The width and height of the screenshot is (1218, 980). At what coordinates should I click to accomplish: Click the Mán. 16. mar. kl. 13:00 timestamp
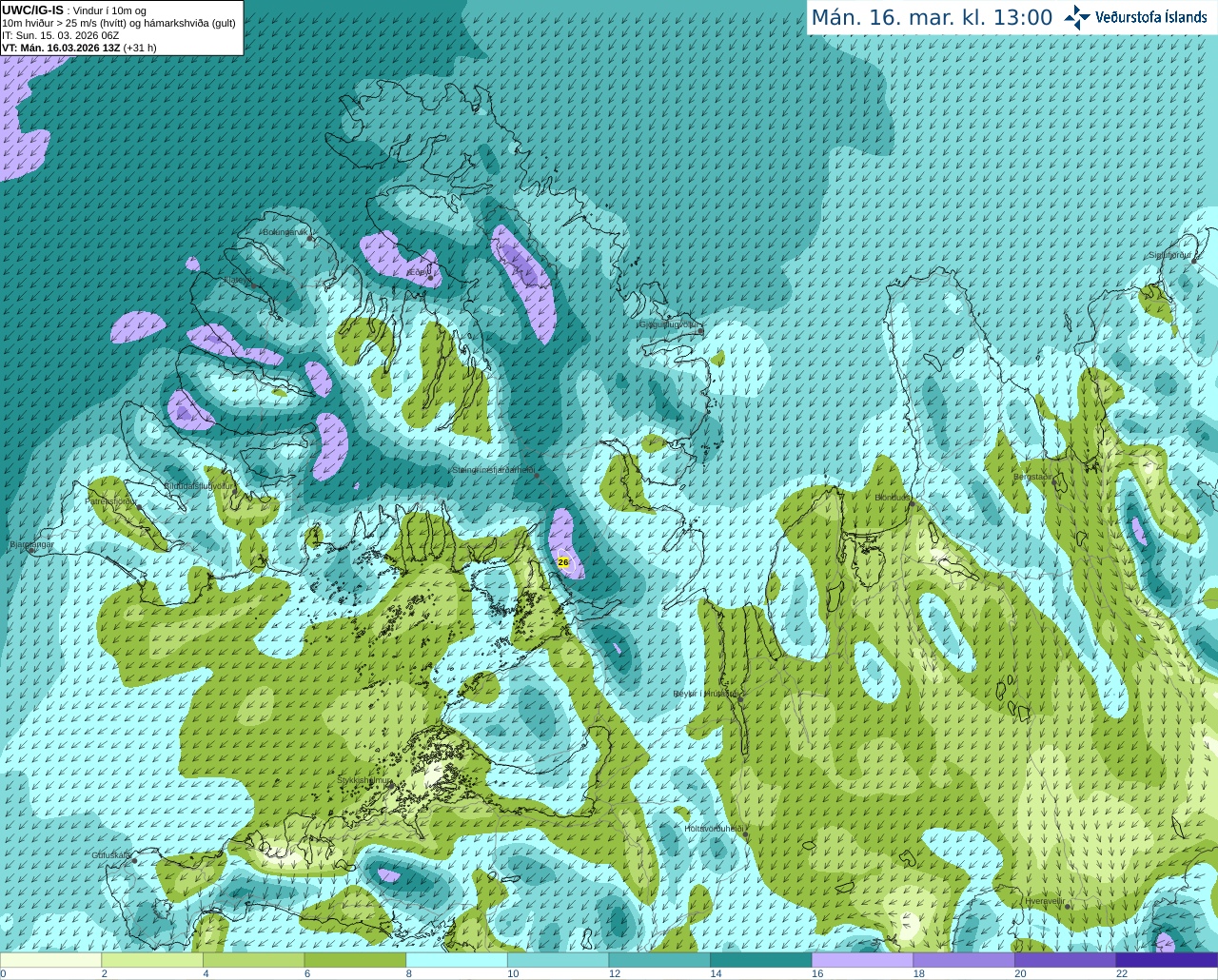(932, 17)
